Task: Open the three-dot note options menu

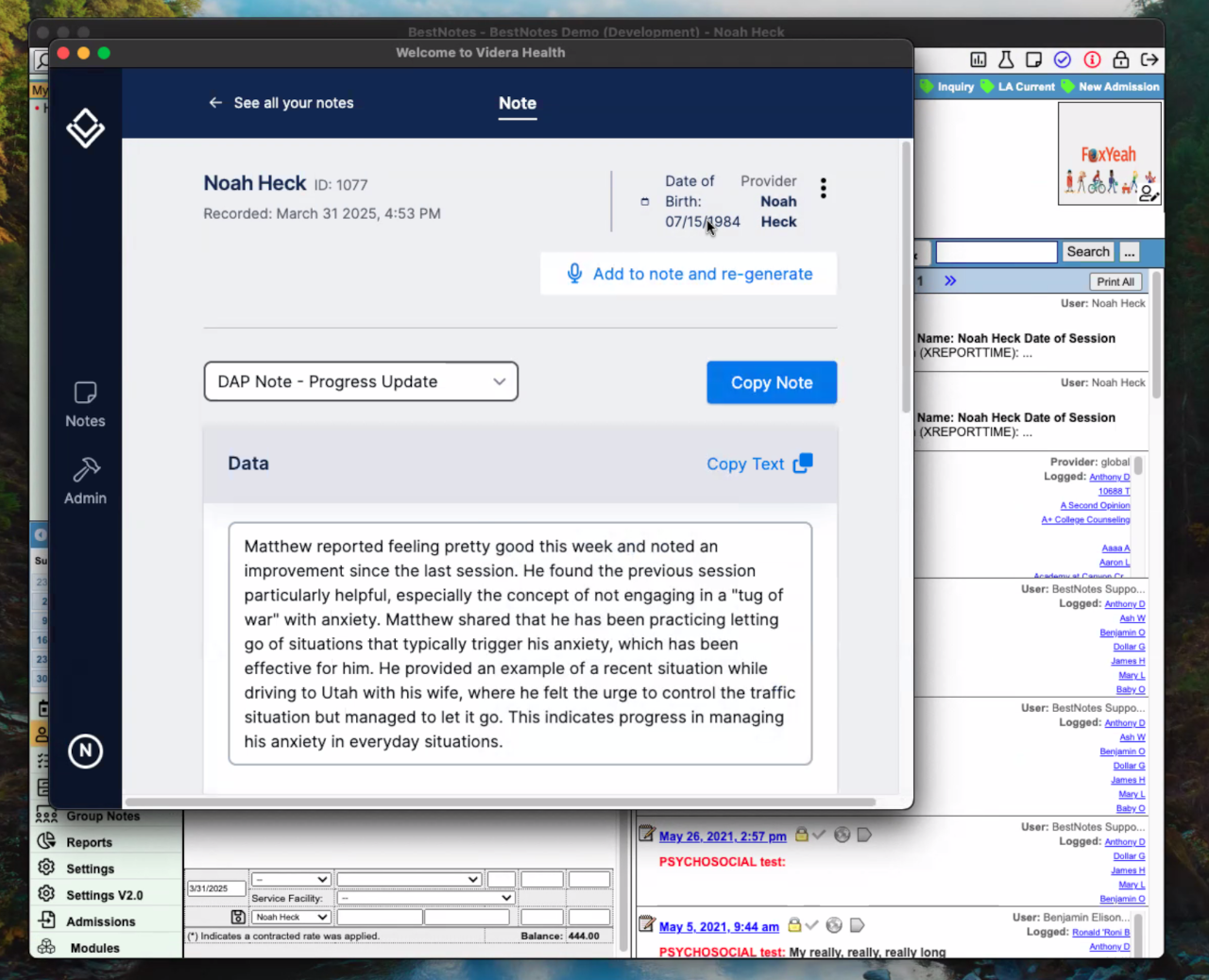Action: [x=824, y=188]
